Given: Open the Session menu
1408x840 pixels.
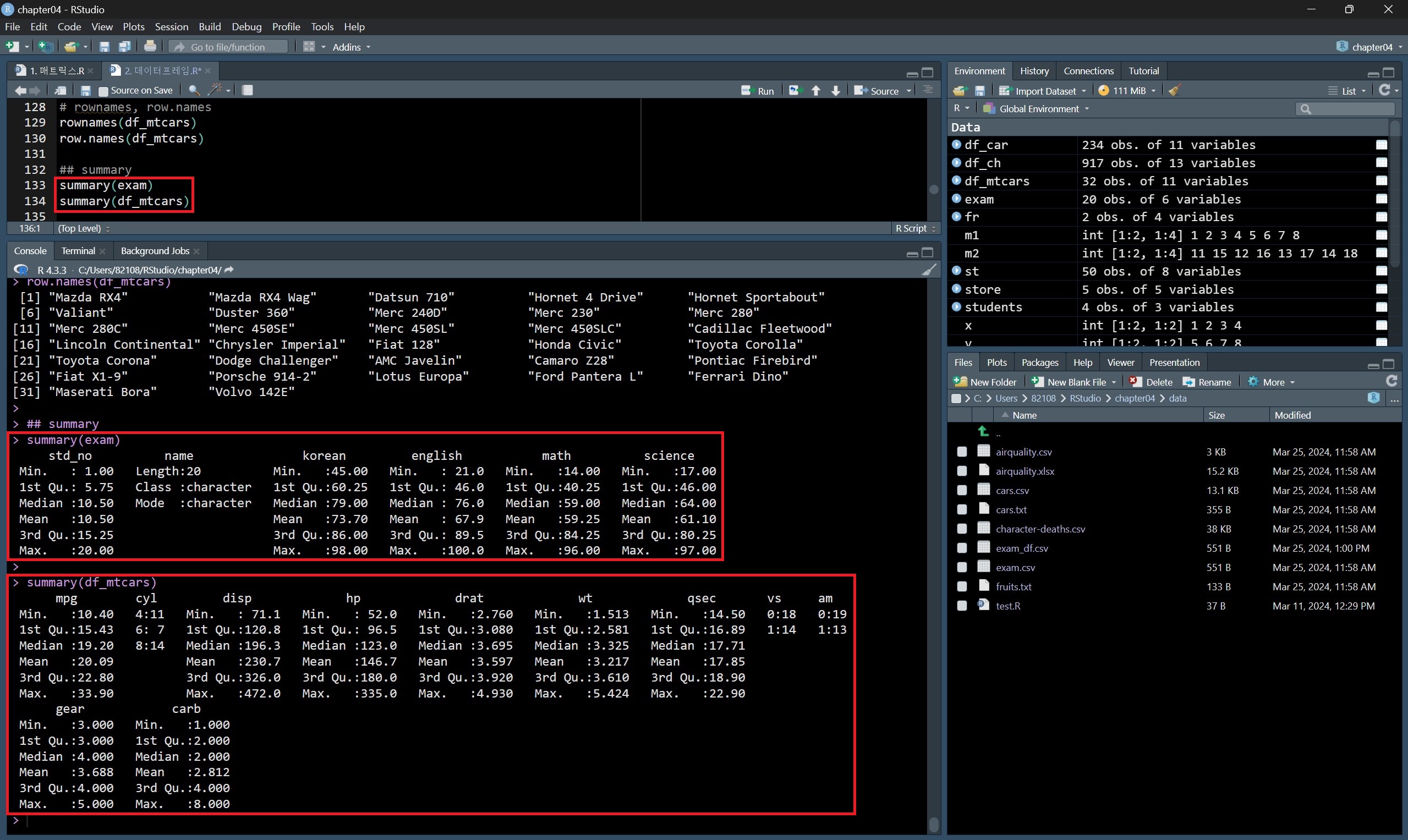Looking at the screenshot, I should pos(171,26).
